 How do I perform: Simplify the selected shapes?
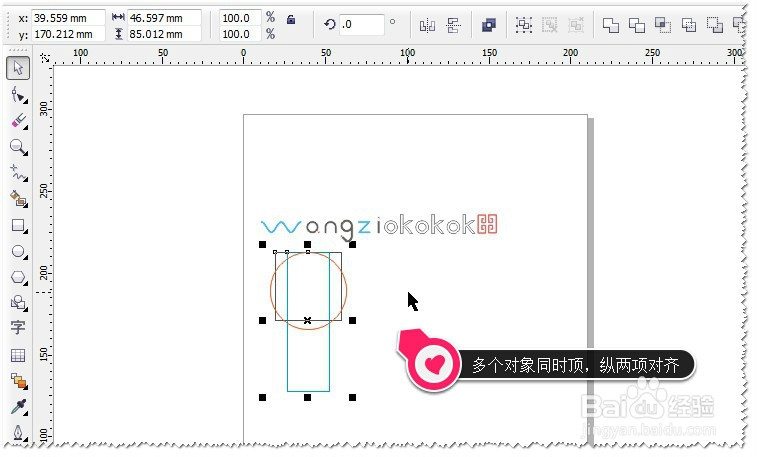point(689,25)
